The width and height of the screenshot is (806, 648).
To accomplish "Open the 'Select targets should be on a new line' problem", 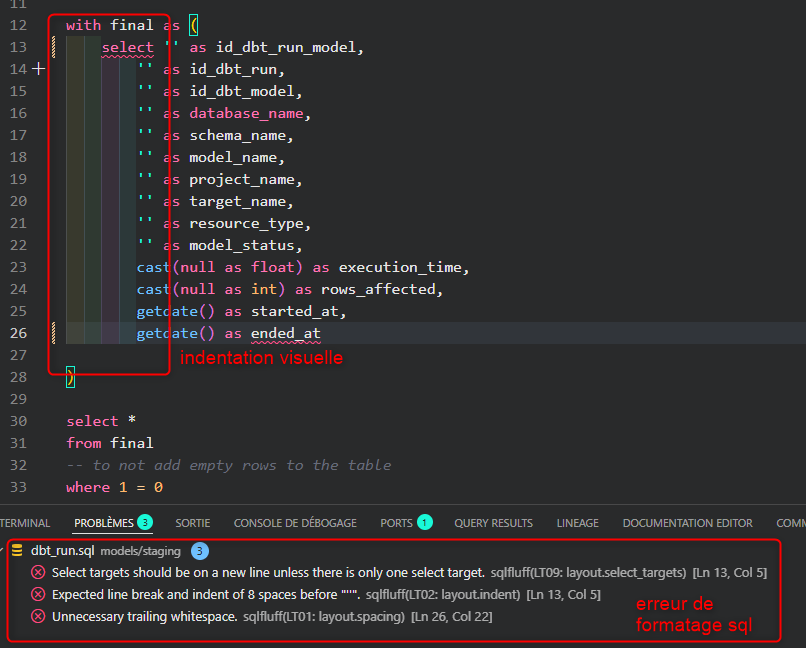I will pyautogui.click(x=268, y=572).
